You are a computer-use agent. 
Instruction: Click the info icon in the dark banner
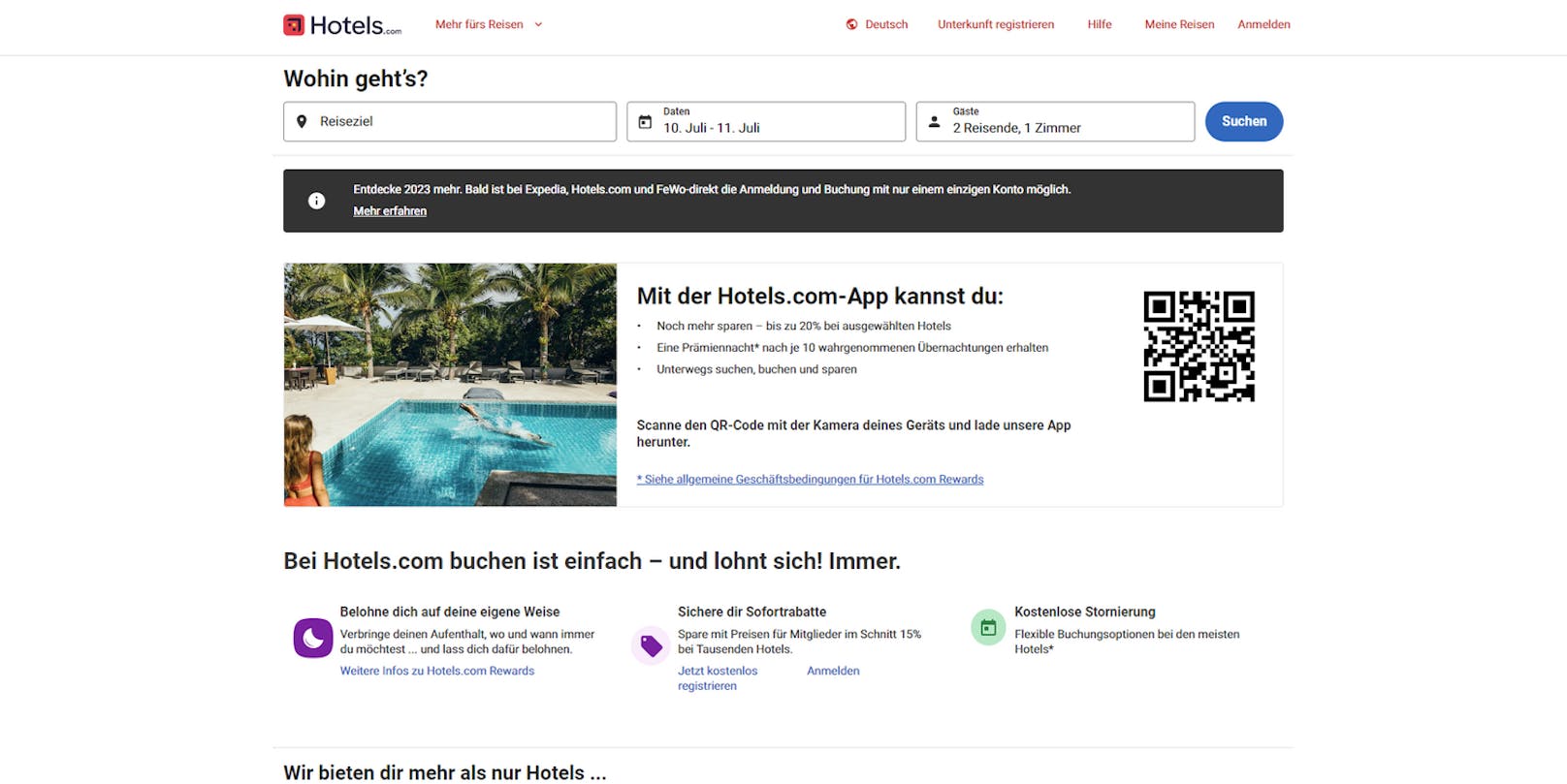point(316,201)
